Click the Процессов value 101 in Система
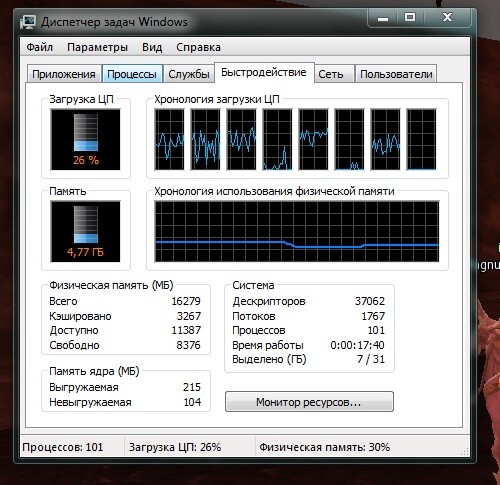The height and width of the screenshot is (485, 500). point(376,330)
